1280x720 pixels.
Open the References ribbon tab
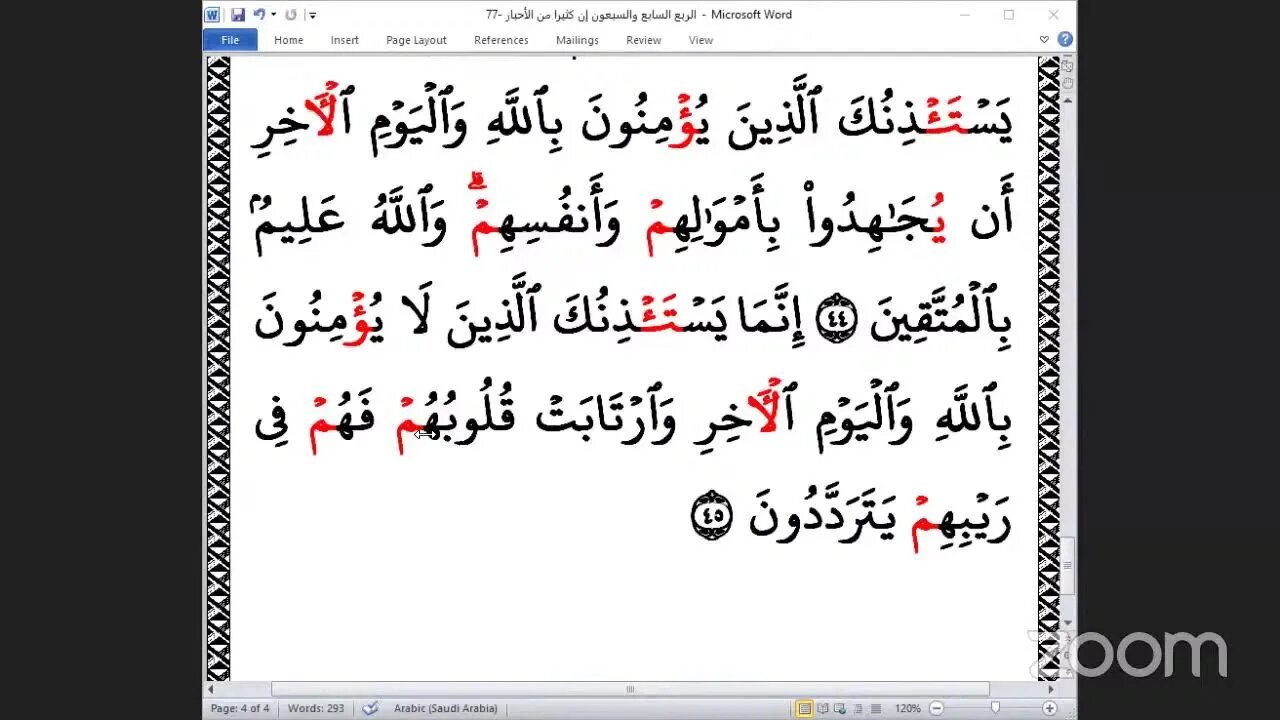(x=501, y=40)
